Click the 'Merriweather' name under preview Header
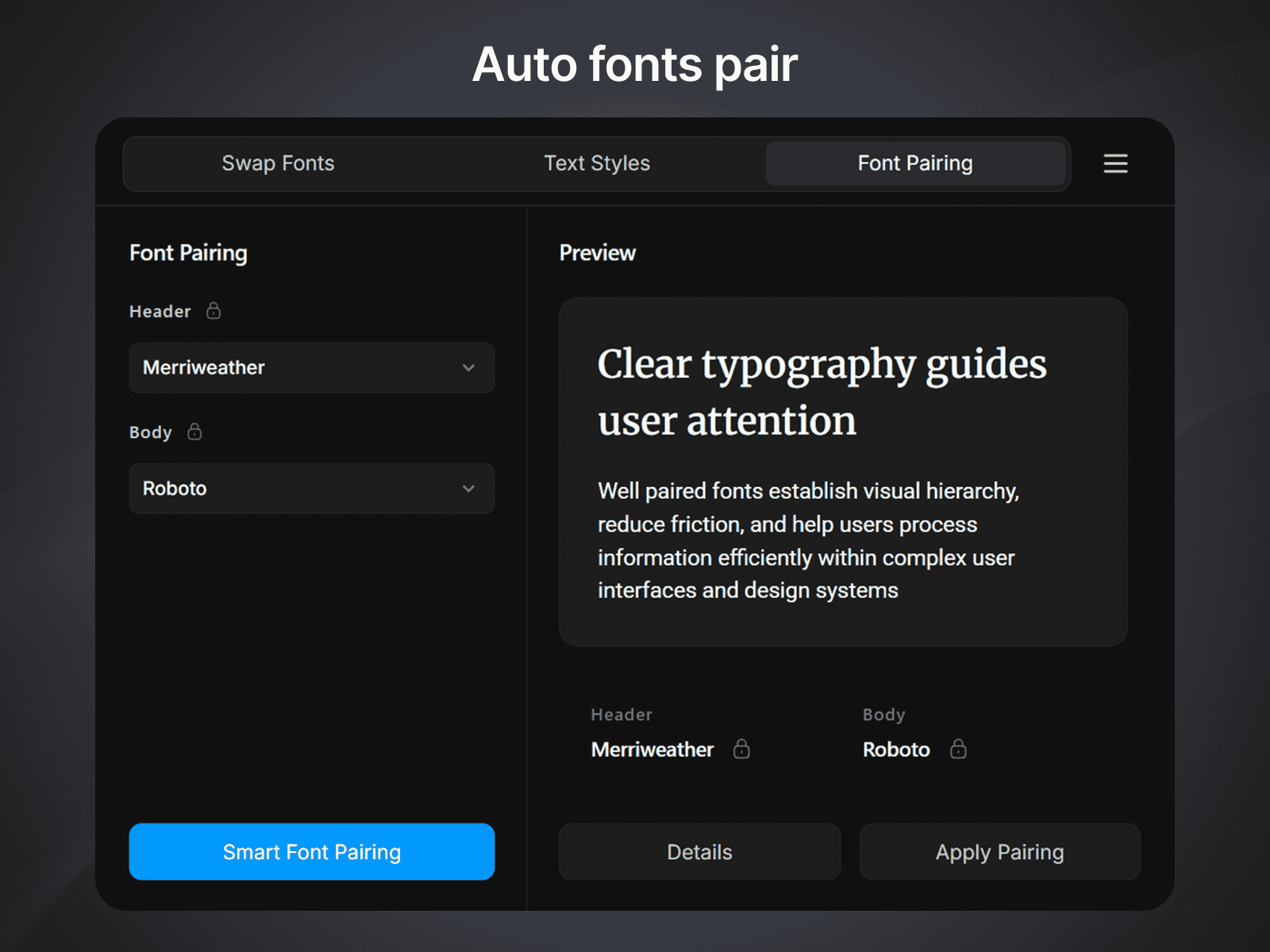 tap(652, 750)
